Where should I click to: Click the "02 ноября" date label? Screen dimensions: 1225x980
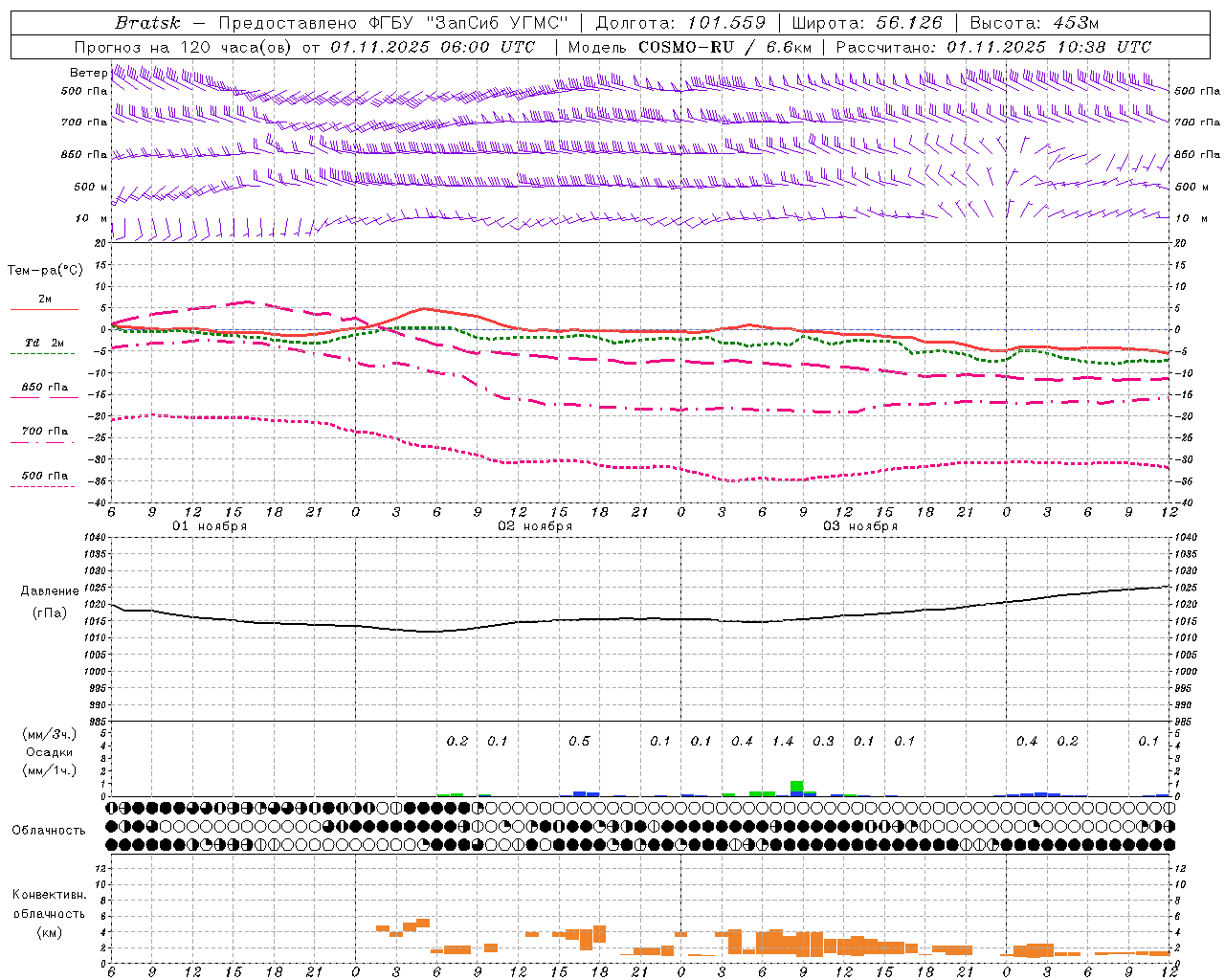point(535,526)
